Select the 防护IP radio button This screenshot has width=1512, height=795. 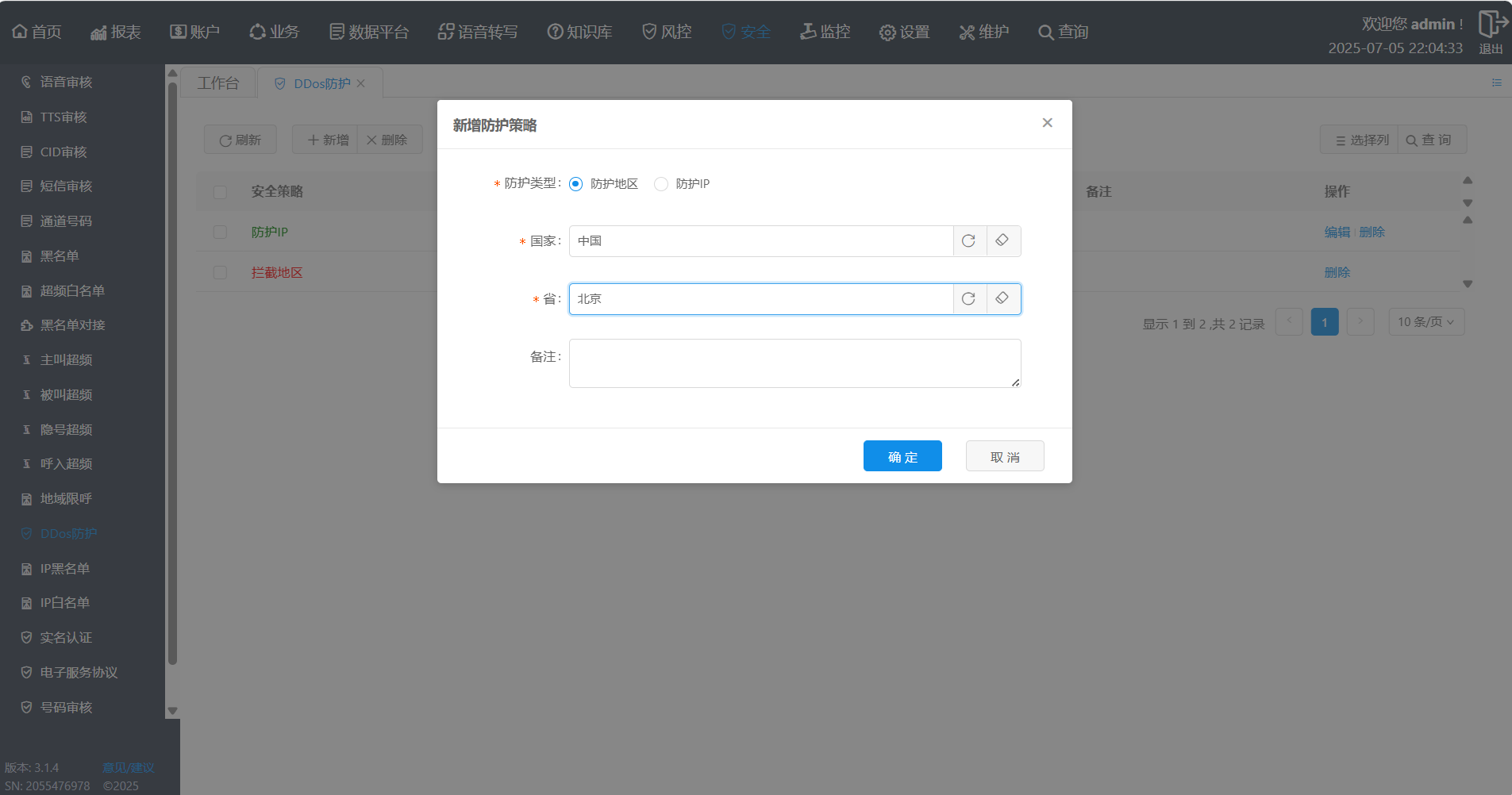661,184
